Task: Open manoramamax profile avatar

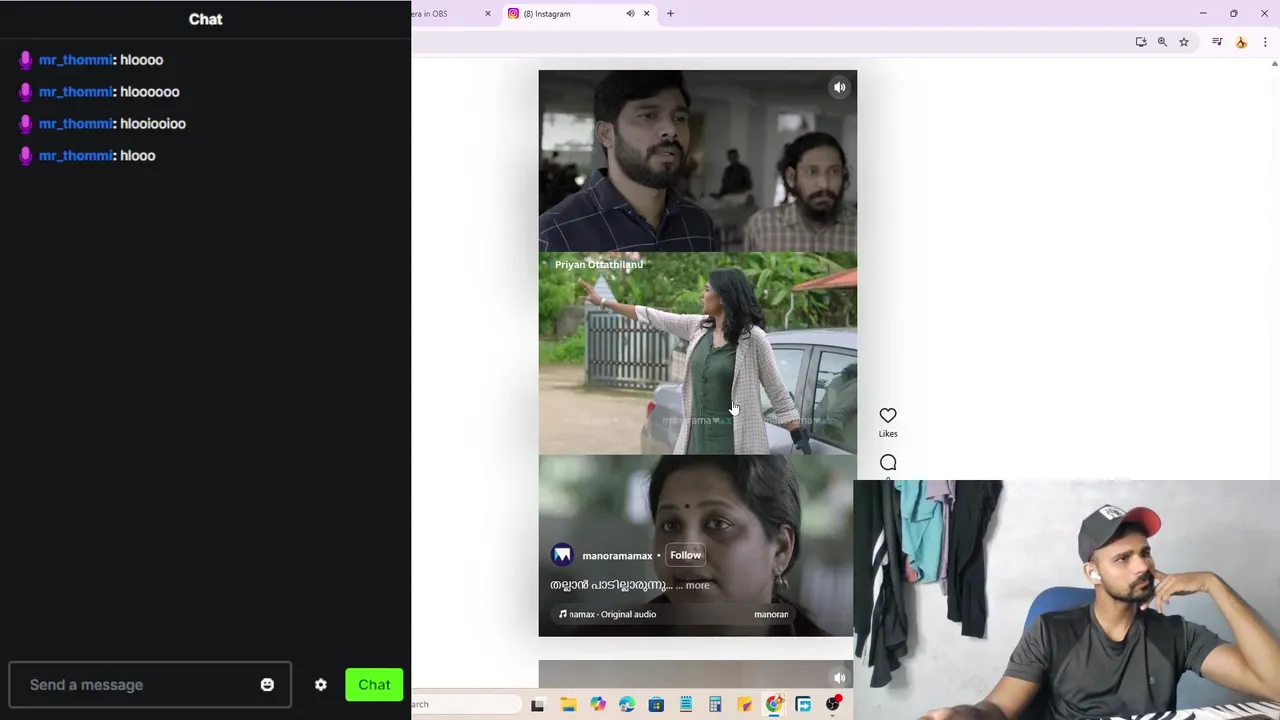Action: pyautogui.click(x=562, y=555)
